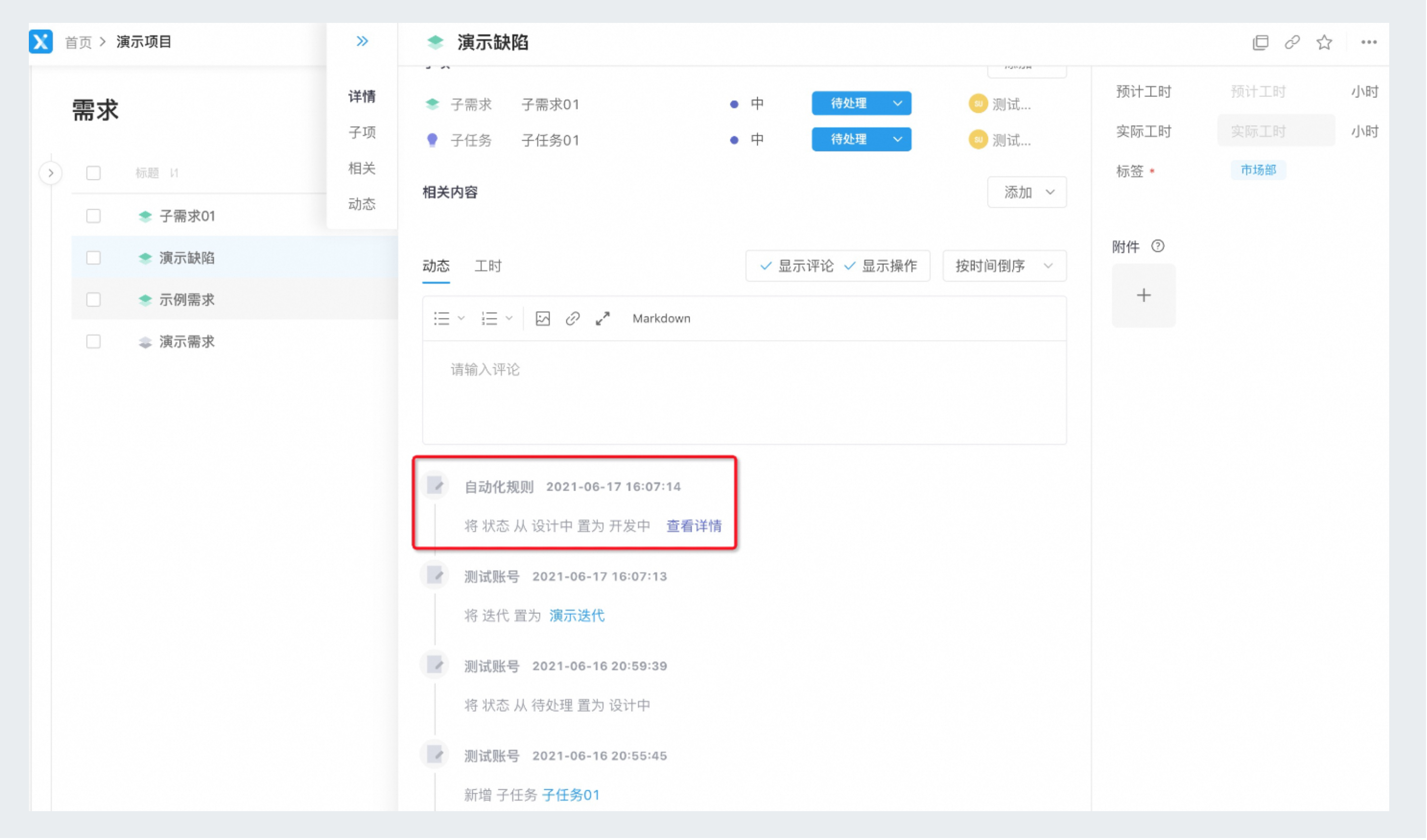
Task: Open the attachment help question-mark icon
Action: click(1159, 246)
